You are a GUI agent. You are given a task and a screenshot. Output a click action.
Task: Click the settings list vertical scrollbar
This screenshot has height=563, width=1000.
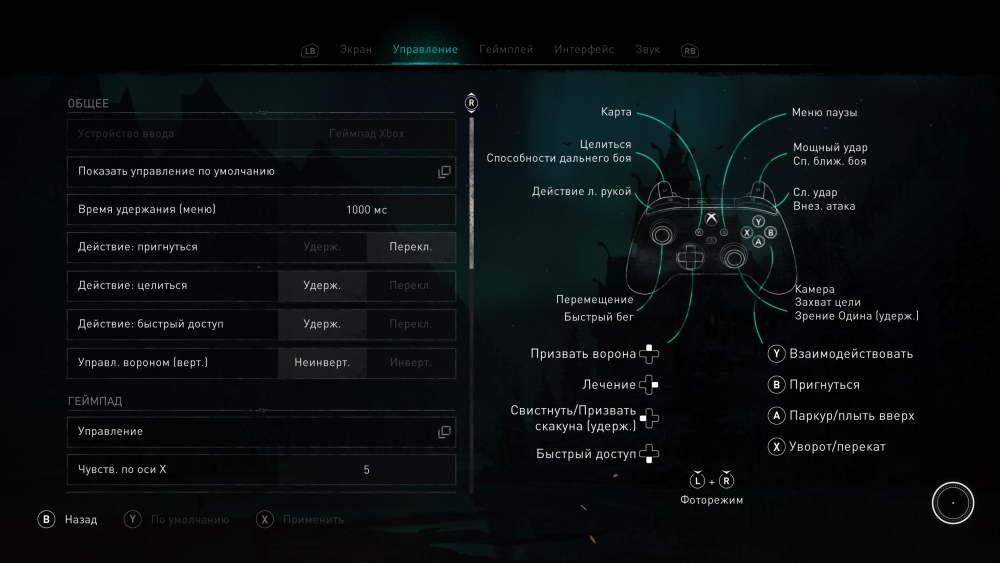[471, 190]
